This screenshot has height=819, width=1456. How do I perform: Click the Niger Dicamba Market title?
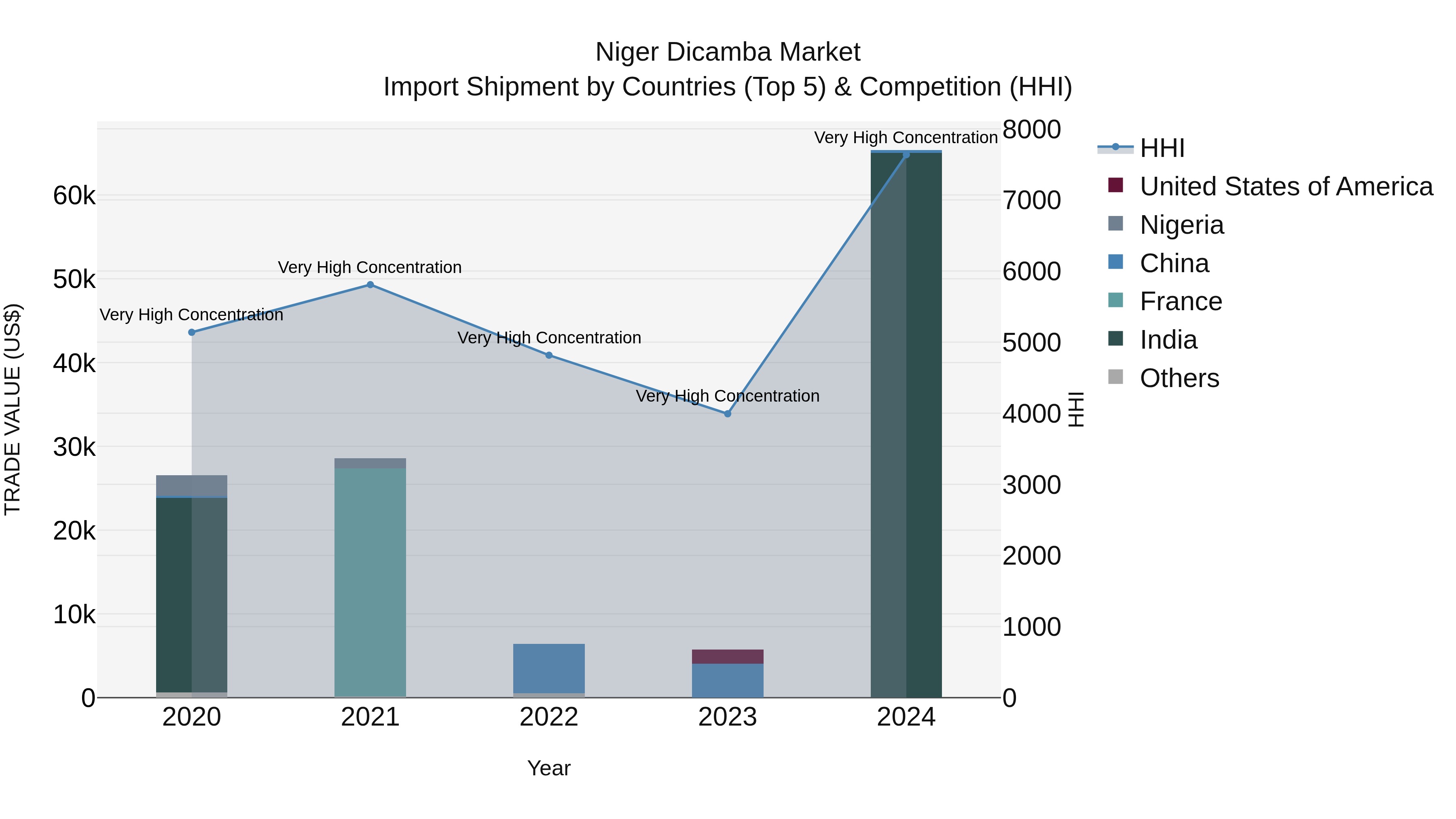(x=728, y=52)
